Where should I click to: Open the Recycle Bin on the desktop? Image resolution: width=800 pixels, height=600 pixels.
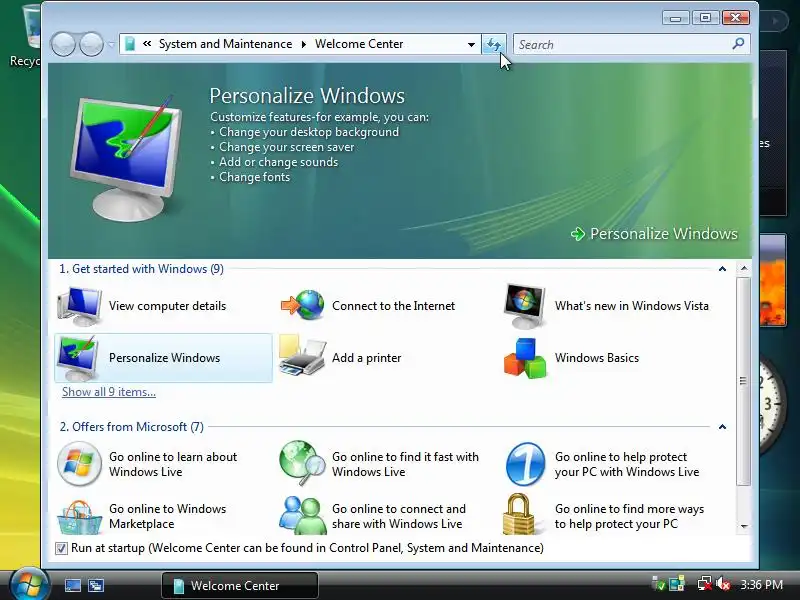pos(26,36)
